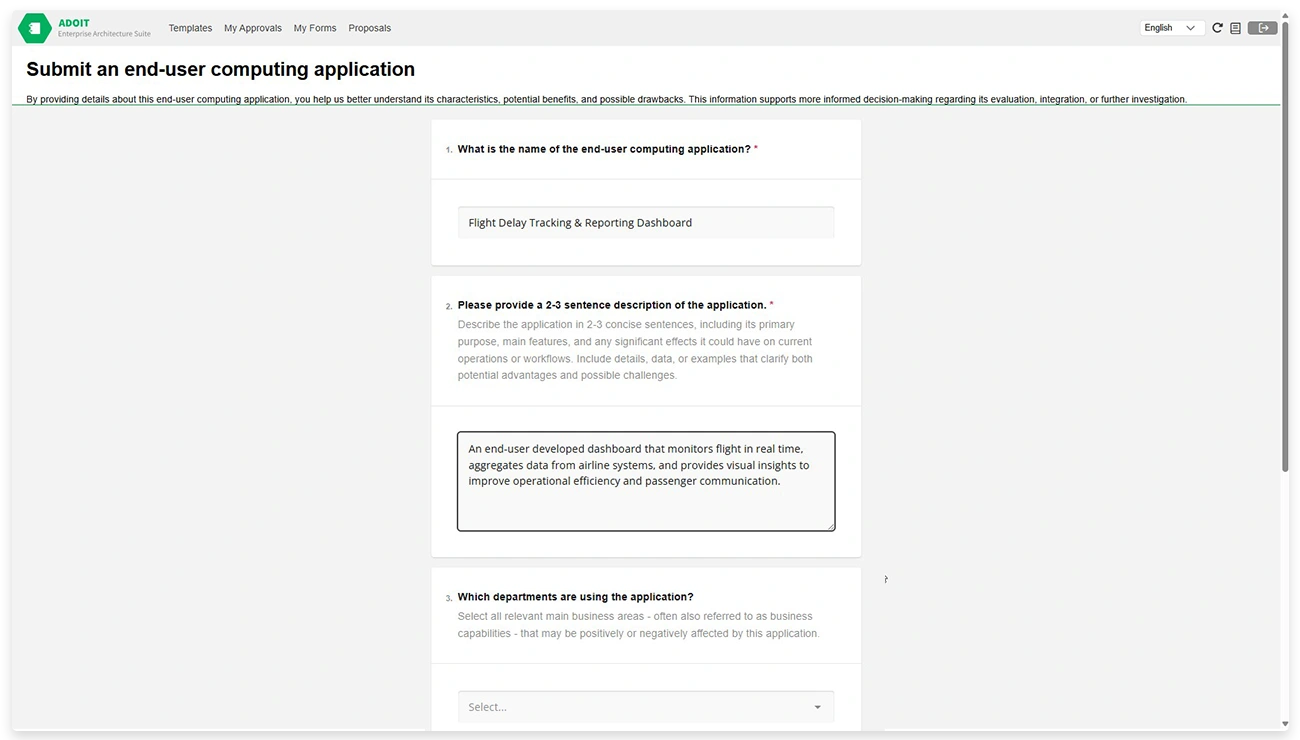Click the dropdown arrow beside 'Select...'

tap(817, 706)
